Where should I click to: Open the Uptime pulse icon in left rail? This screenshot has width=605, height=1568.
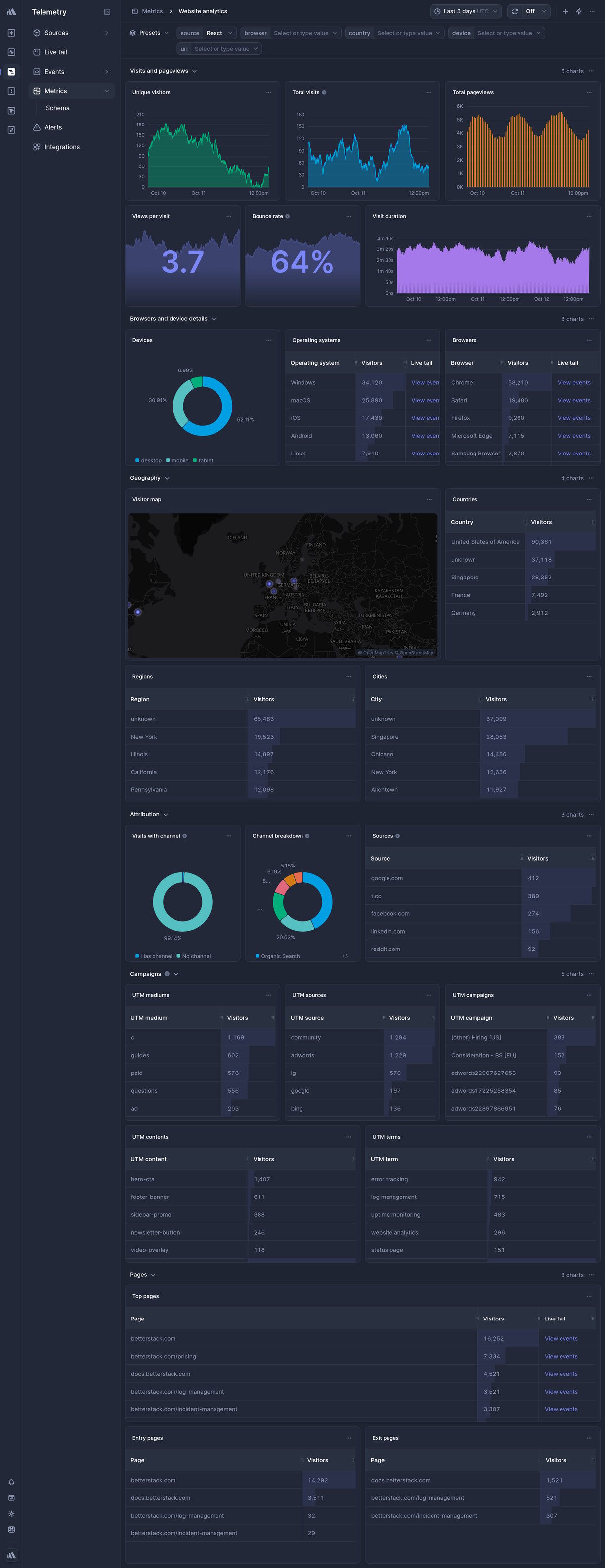click(11, 52)
